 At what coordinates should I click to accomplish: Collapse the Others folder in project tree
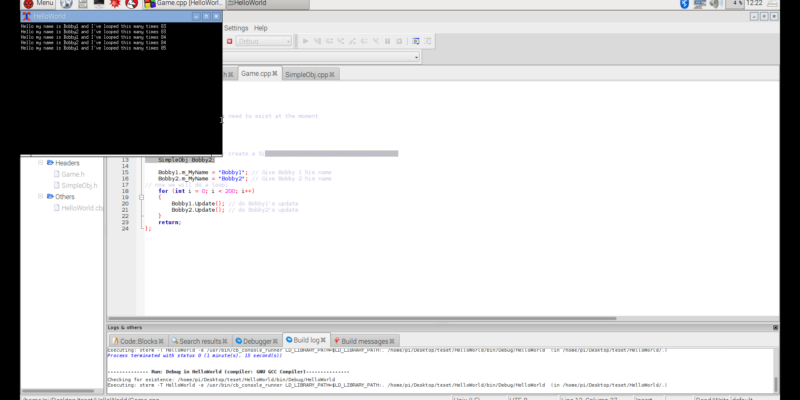pos(41,197)
